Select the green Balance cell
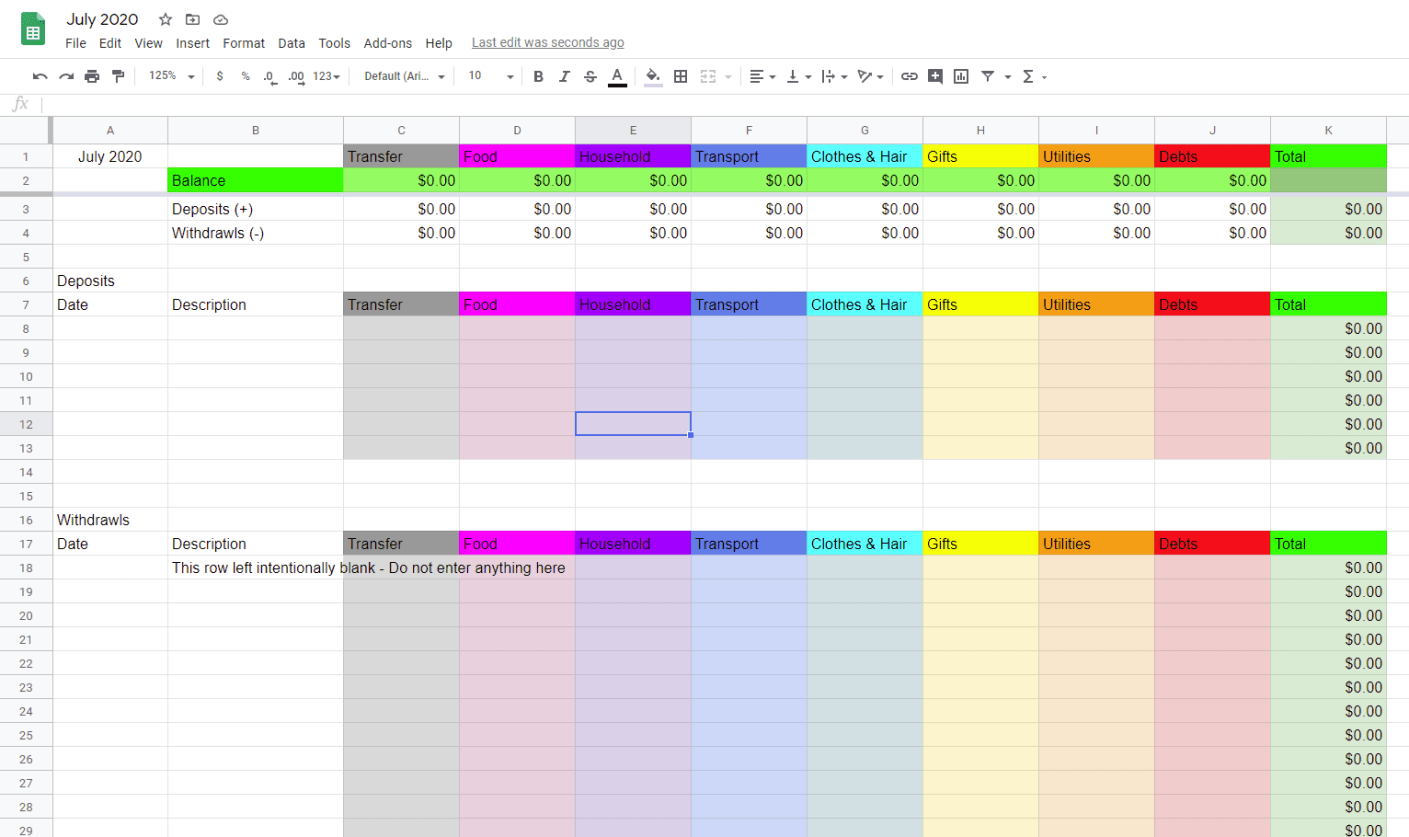Image resolution: width=1409 pixels, height=837 pixels. pyautogui.click(x=256, y=180)
